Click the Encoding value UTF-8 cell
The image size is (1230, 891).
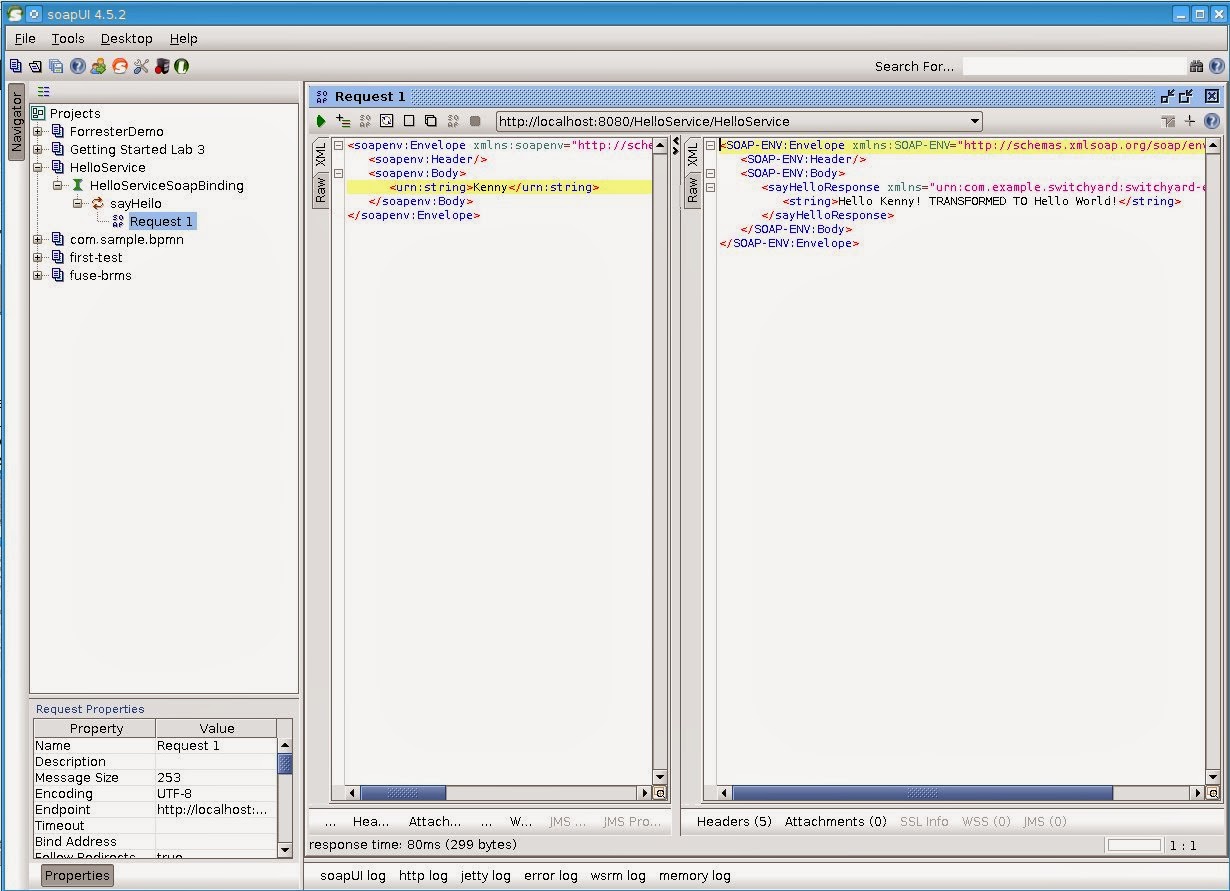[216, 793]
